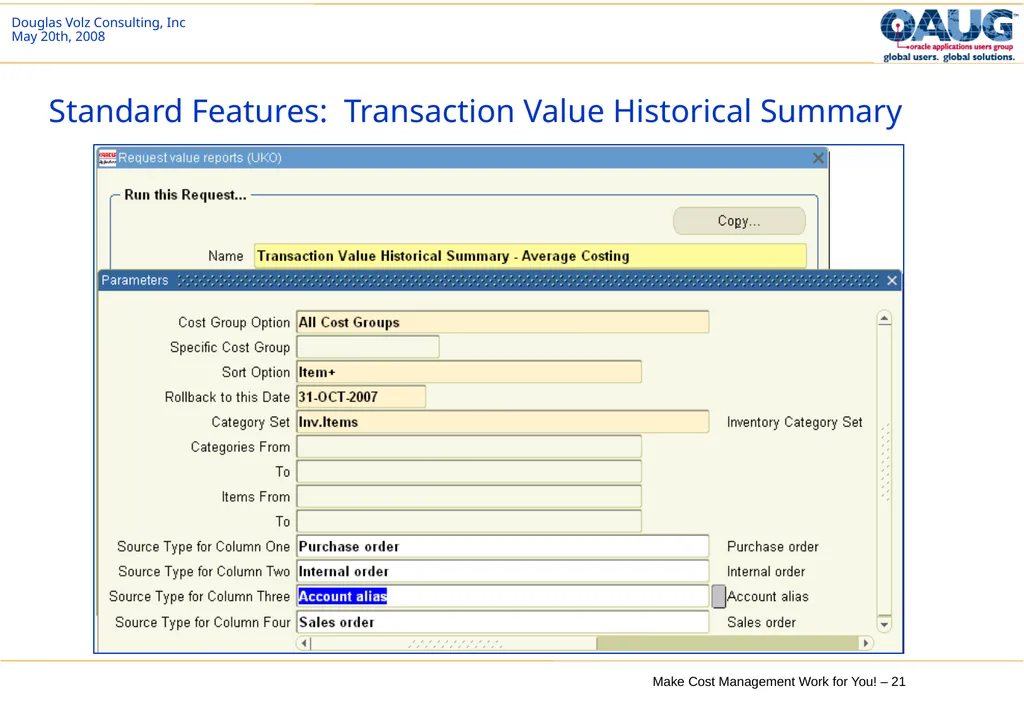Click the Categories From field
This screenshot has width=1024, height=708.
pos(469,447)
